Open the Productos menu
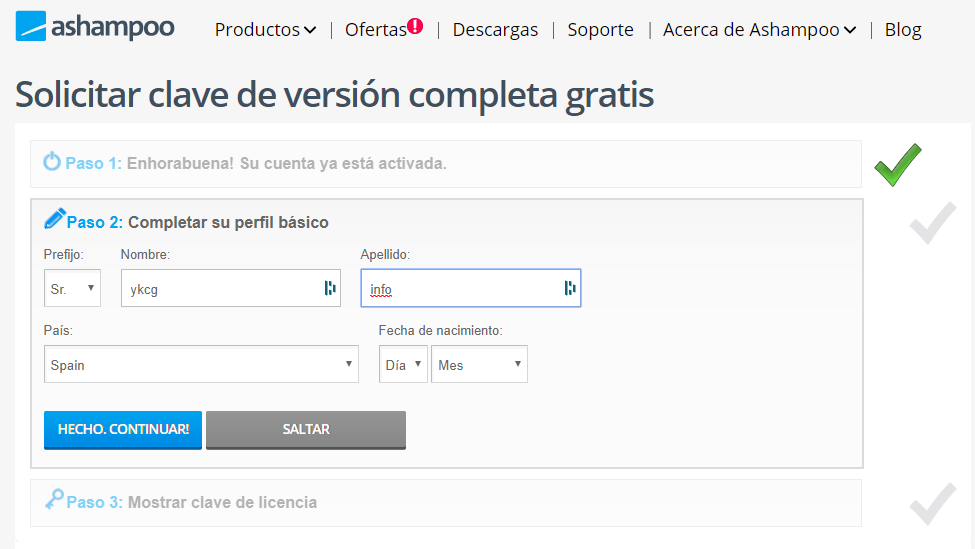Screen dimensions: 975x549 click(x=266, y=29)
